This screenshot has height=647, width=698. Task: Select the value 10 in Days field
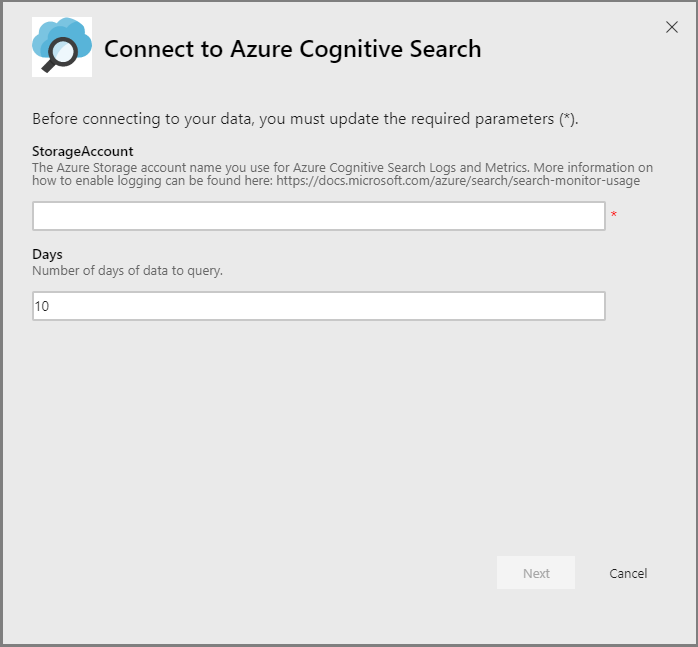click(42, 306)
